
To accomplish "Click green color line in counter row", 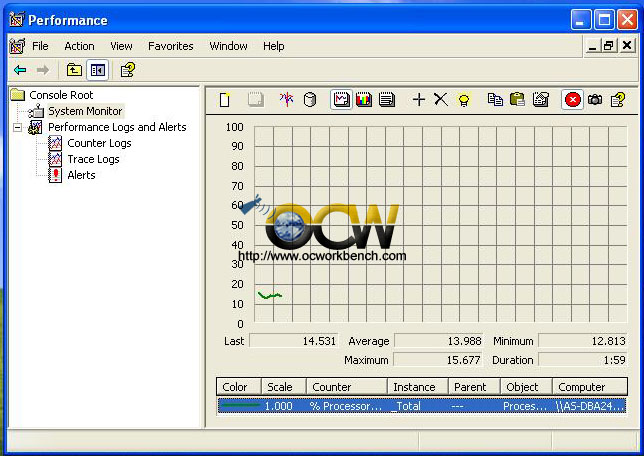I will point(239,406).
